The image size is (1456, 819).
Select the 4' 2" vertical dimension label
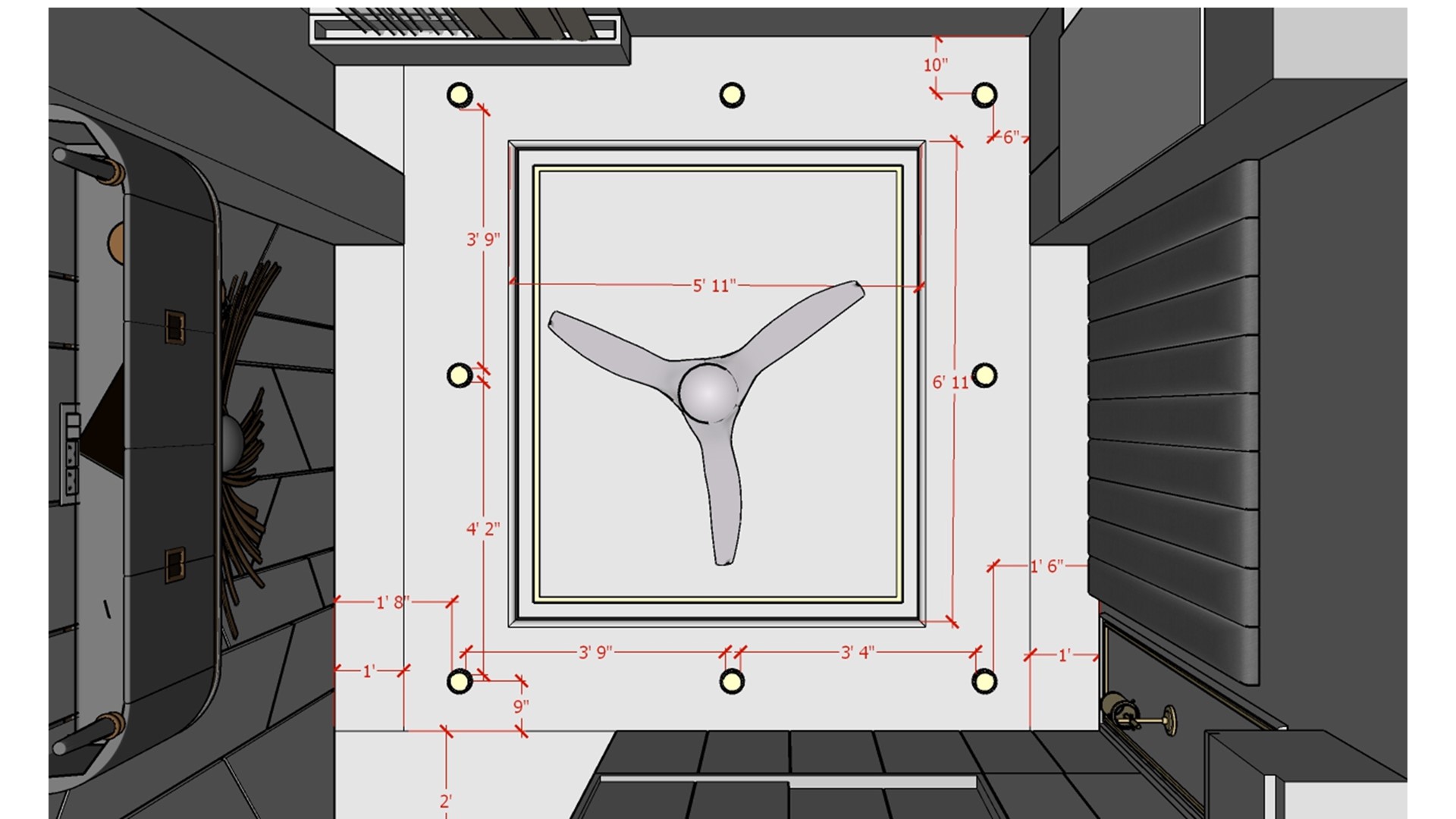click(x=483, y=529)
